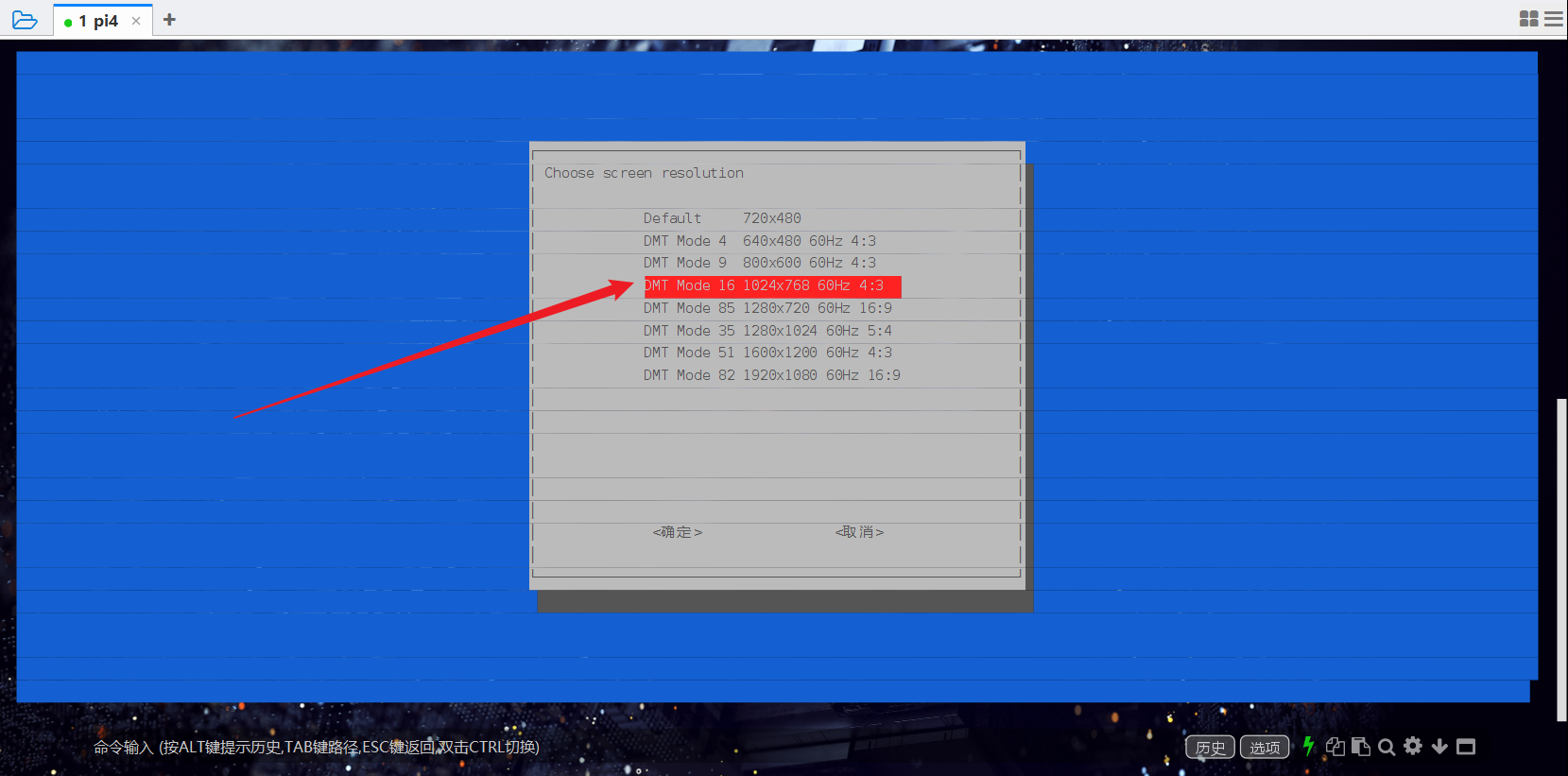Viewport: 1568px width, 776px height.
Task: Select DMT Mode 9 800x600
Action: click(x=760, y=263)
